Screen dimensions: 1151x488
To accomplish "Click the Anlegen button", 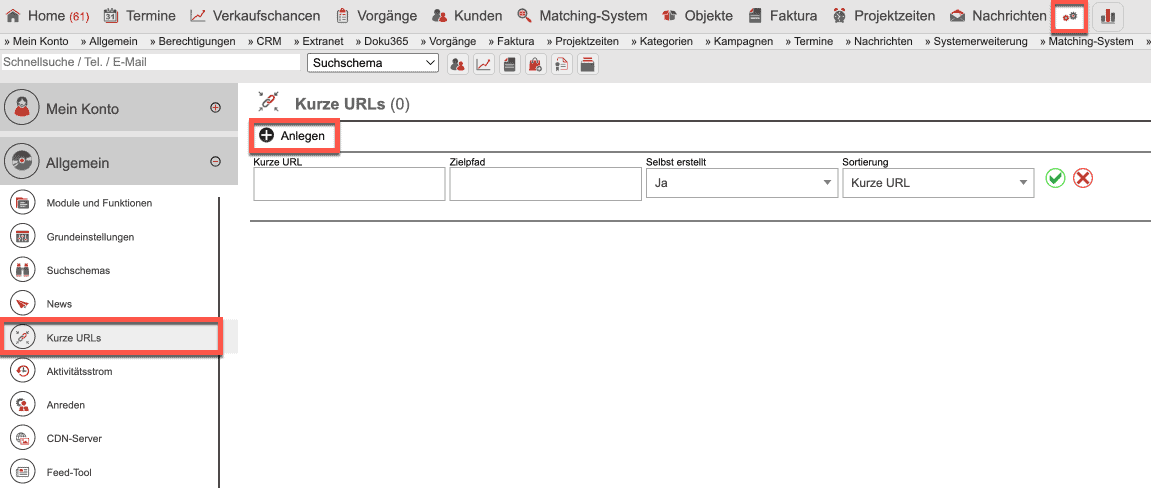I will pyautogui.click(x=293, y=136).
